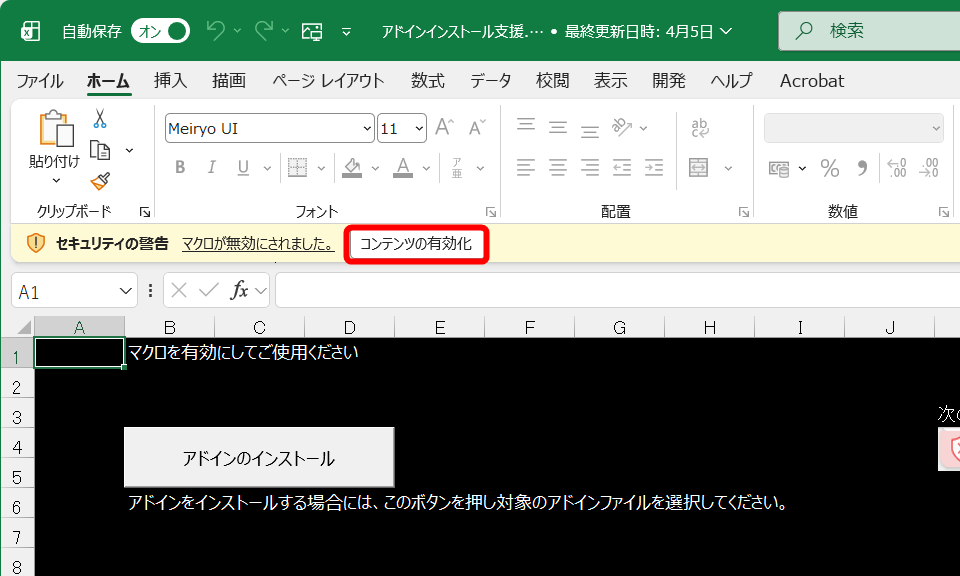Open the number format dropdown box
Image resolution: width=960 pixels, height=576 pixels.
pos(853,128)
